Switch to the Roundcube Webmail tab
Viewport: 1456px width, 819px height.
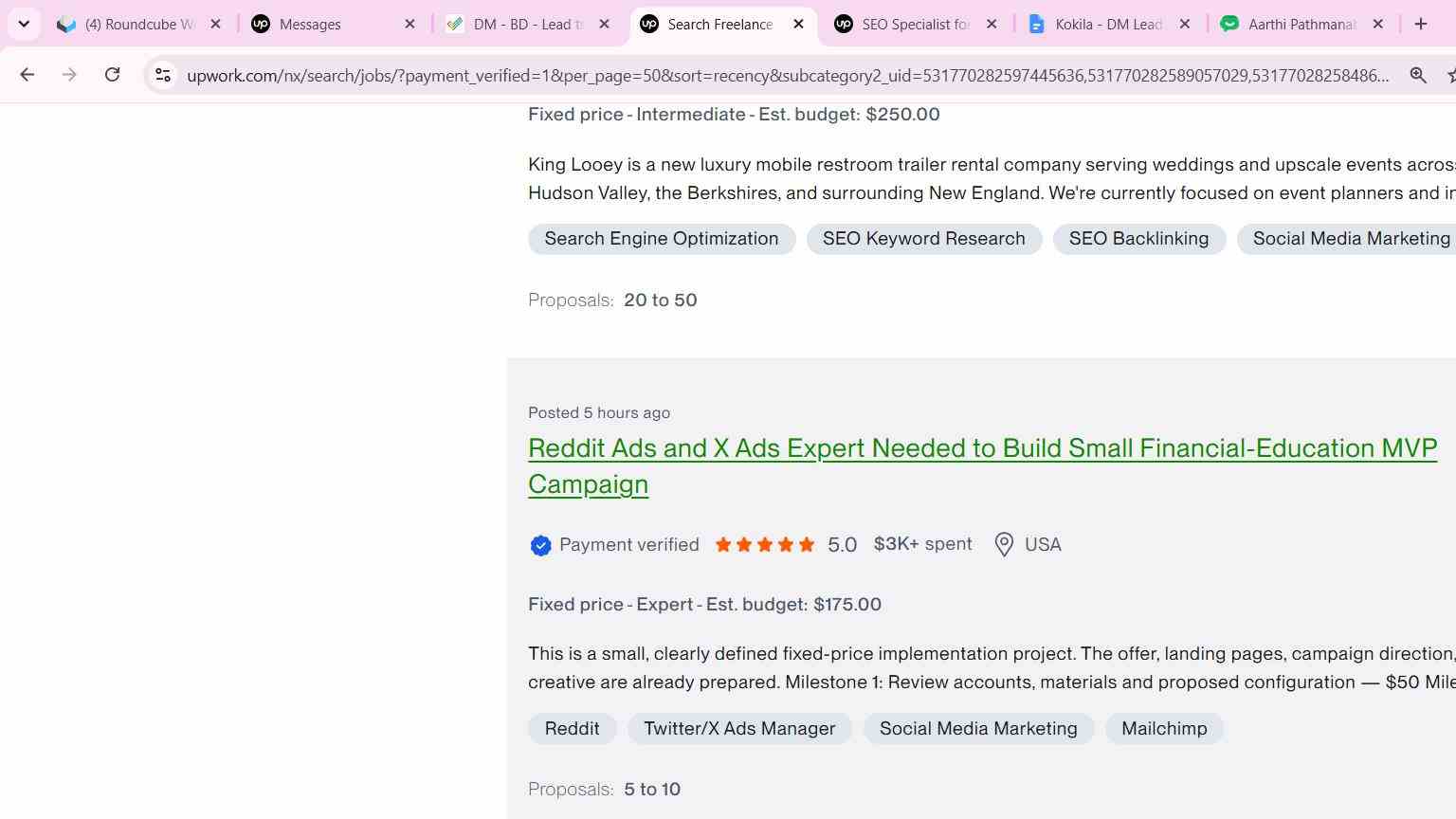(x=138, y=24)
